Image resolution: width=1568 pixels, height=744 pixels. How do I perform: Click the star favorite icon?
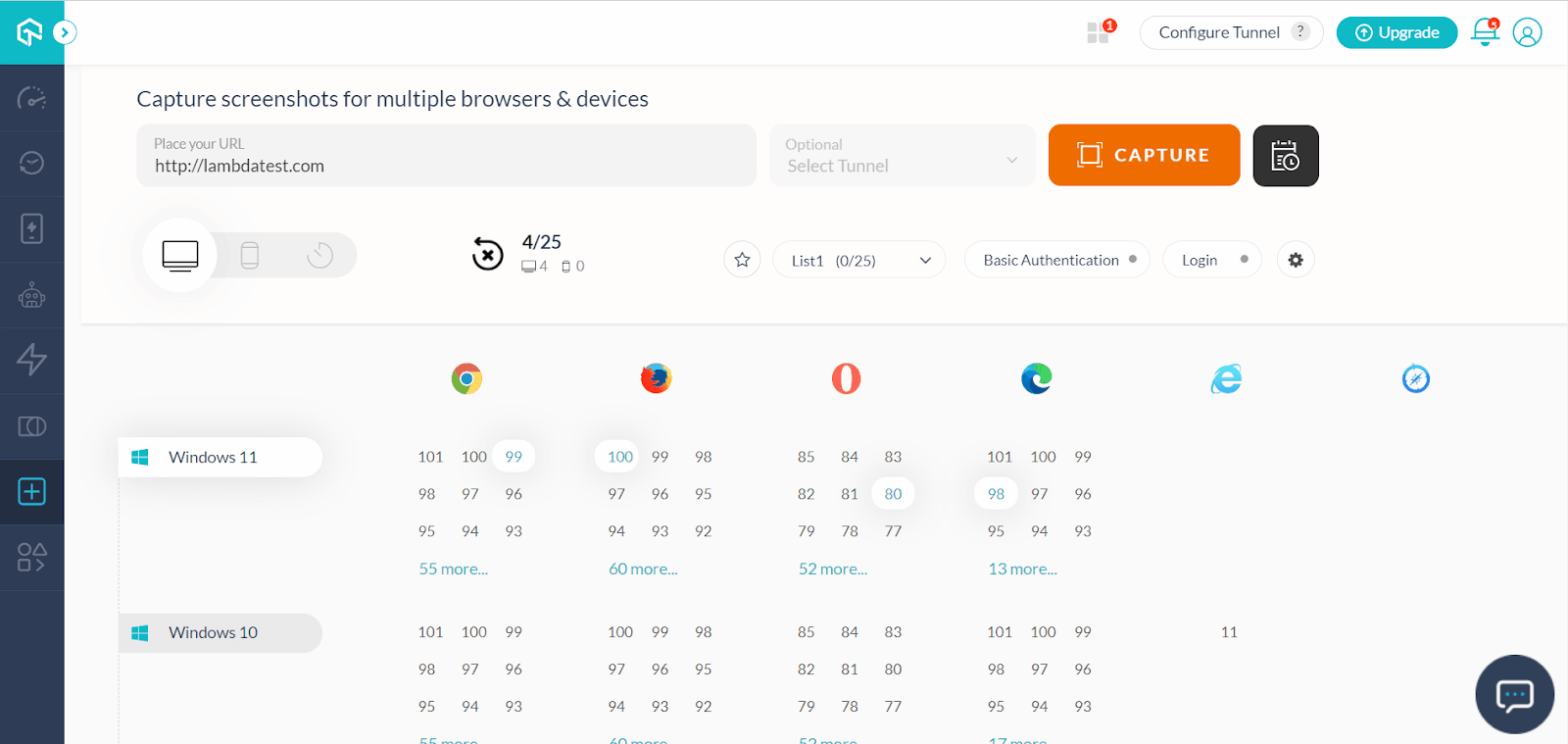tap(742, 260)
